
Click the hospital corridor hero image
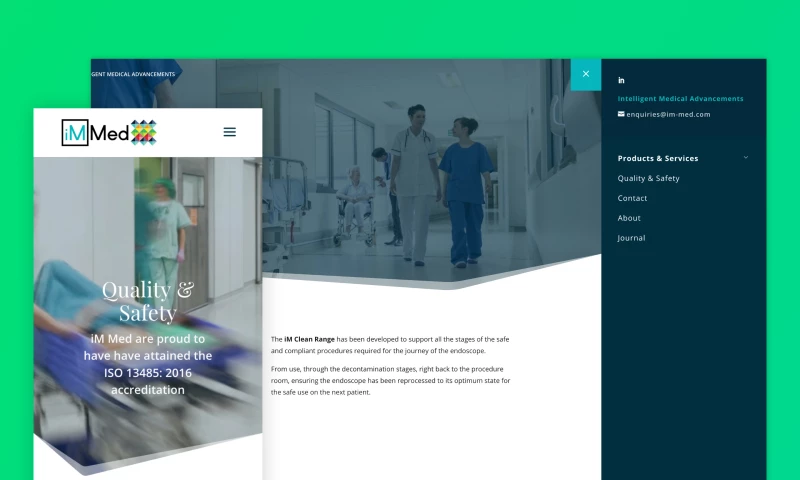pos(432,173)
